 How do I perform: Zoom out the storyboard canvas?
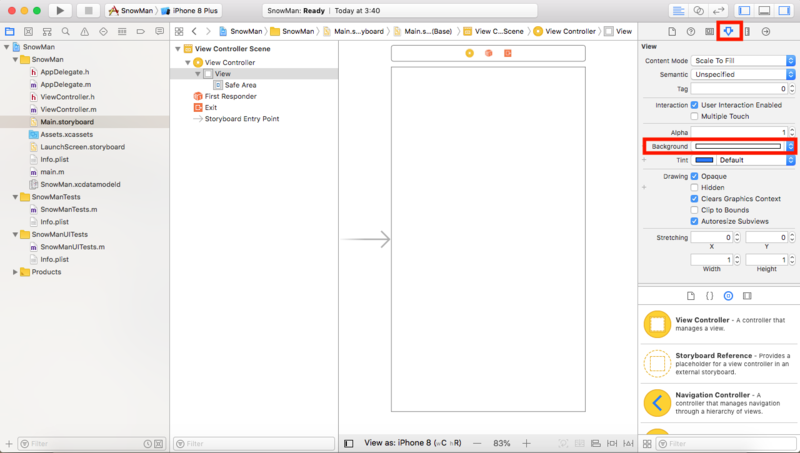click(477, 443)
